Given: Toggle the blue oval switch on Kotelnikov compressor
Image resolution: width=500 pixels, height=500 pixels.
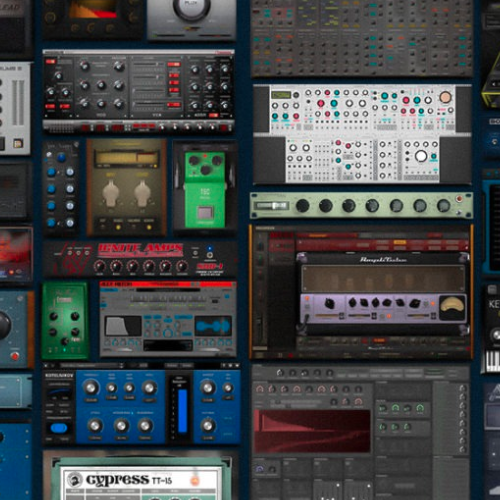Looking at the screenshot, I should pyautogui.click(x=58, y=428).
